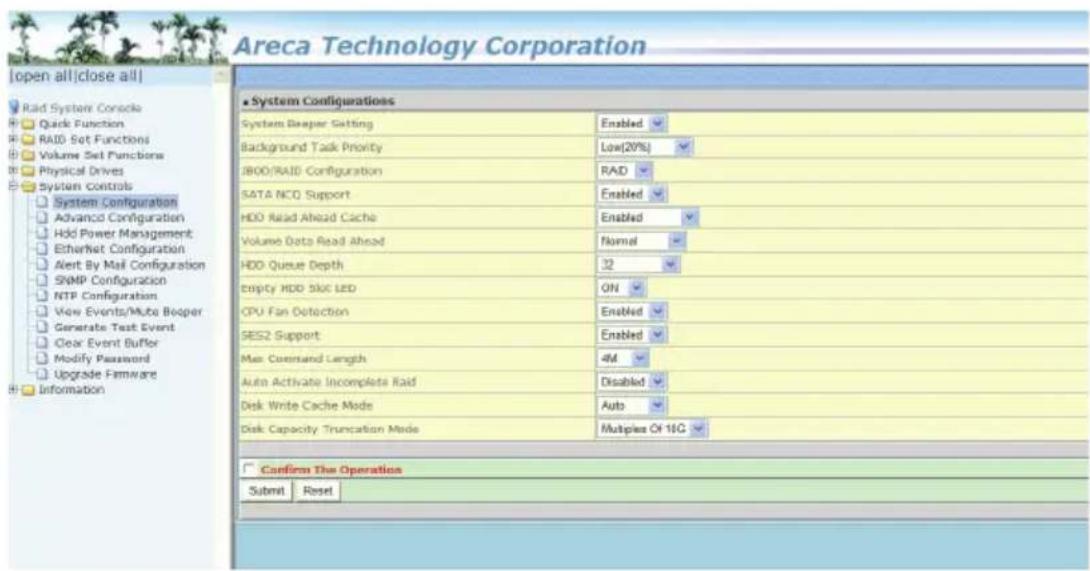Viewport: 1090px width, 571px height.
Task: Open Upgrade Firmware page
Action: tap(105, 374)
